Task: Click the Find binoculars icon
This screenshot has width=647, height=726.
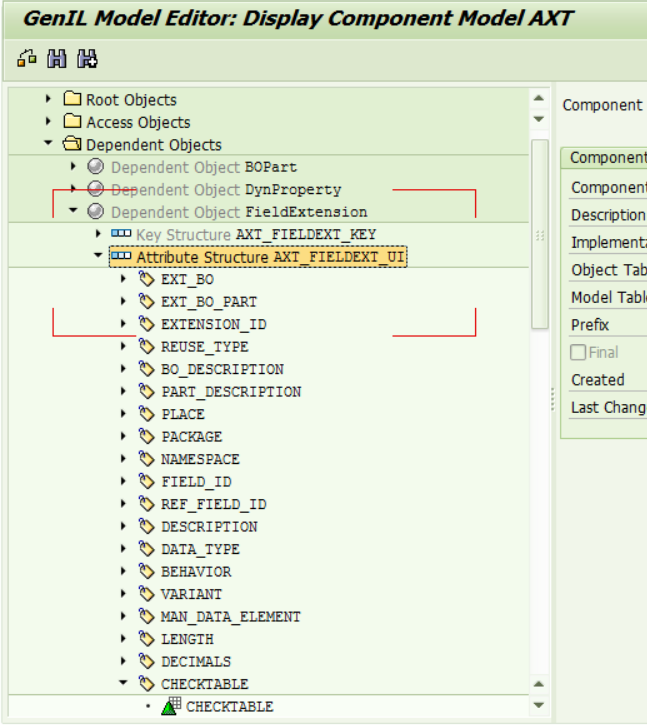Action: pyautogui.click(x=57, y=60)
